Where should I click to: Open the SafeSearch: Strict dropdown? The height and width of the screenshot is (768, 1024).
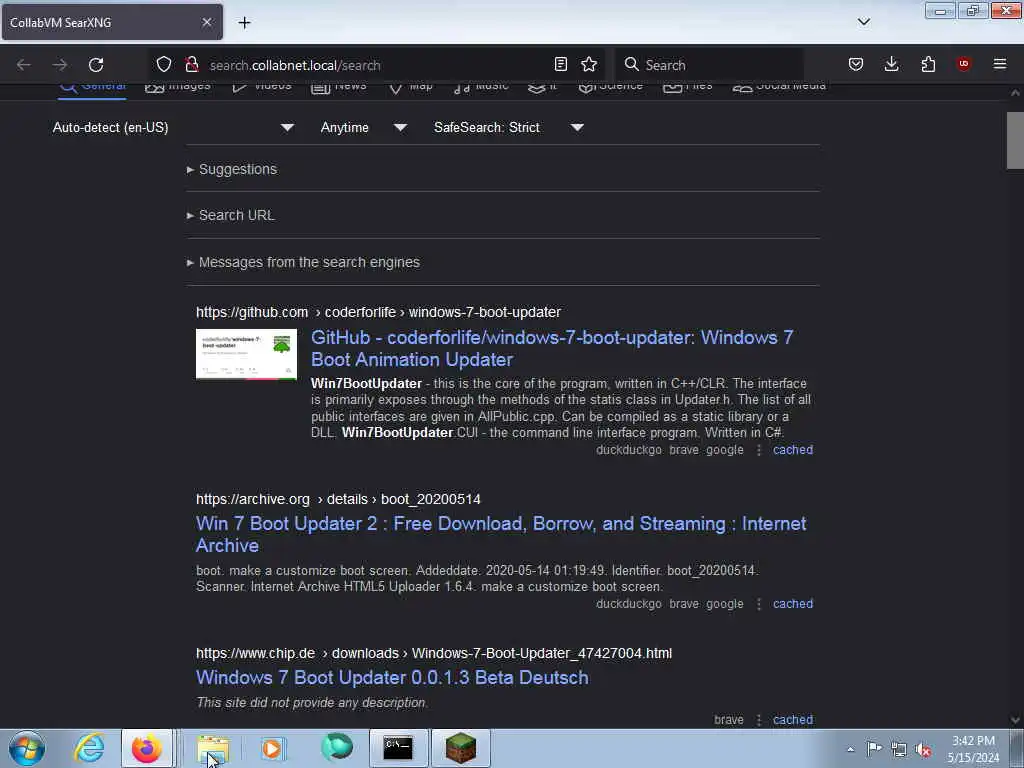point(509,127)
